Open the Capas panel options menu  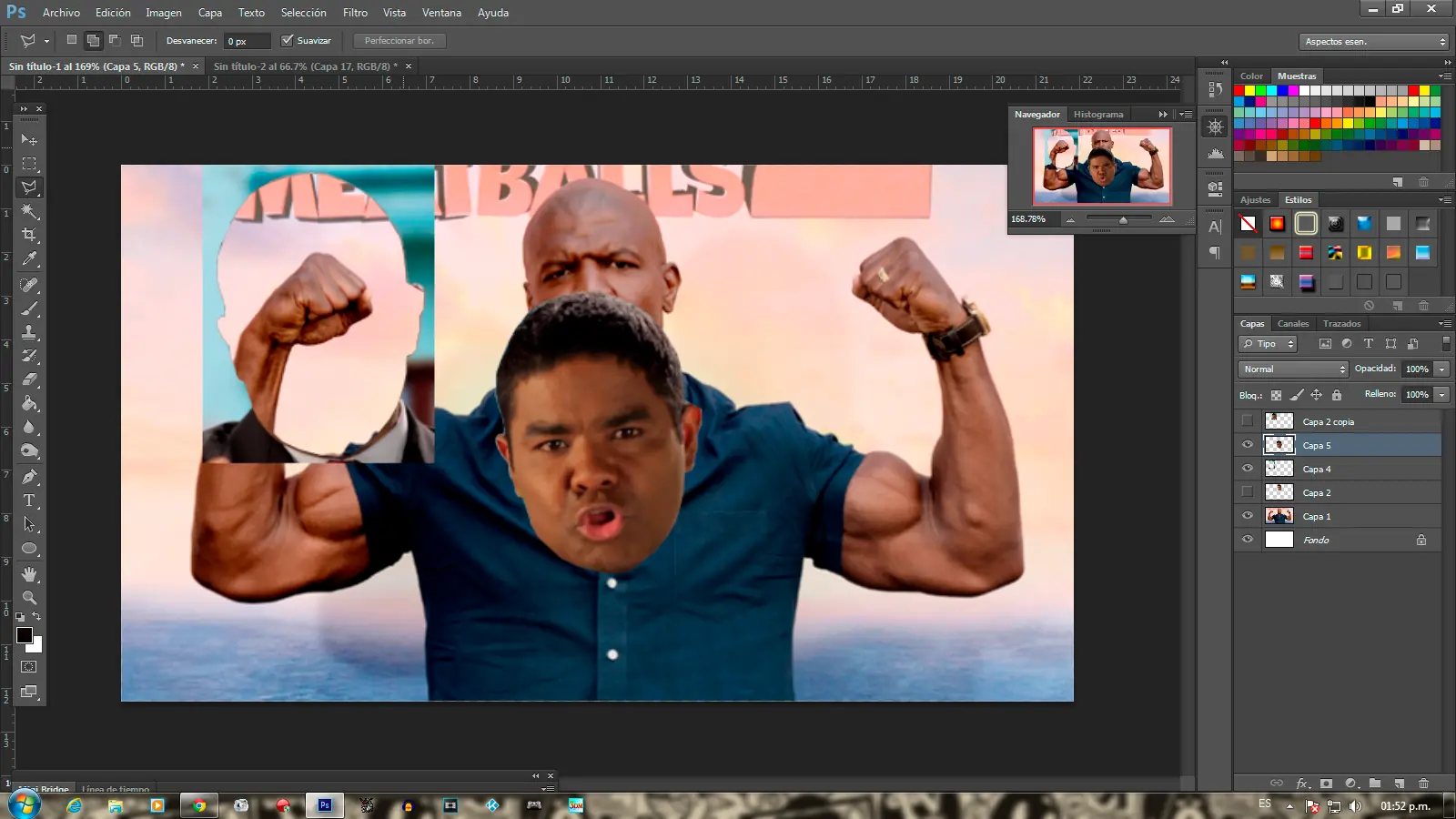click(1445, 324)
